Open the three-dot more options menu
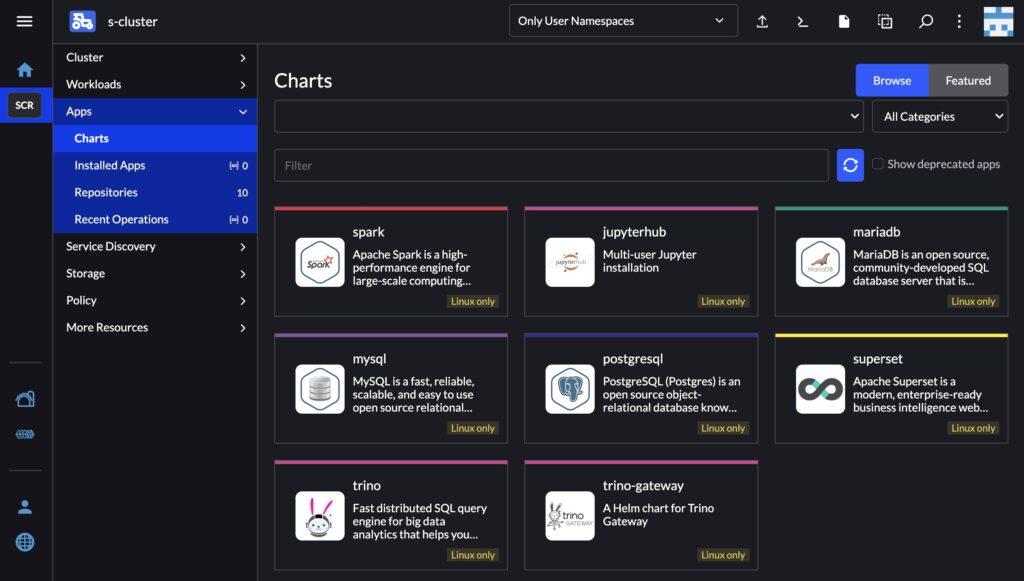The image size is (1024, 581). (959, 21)
